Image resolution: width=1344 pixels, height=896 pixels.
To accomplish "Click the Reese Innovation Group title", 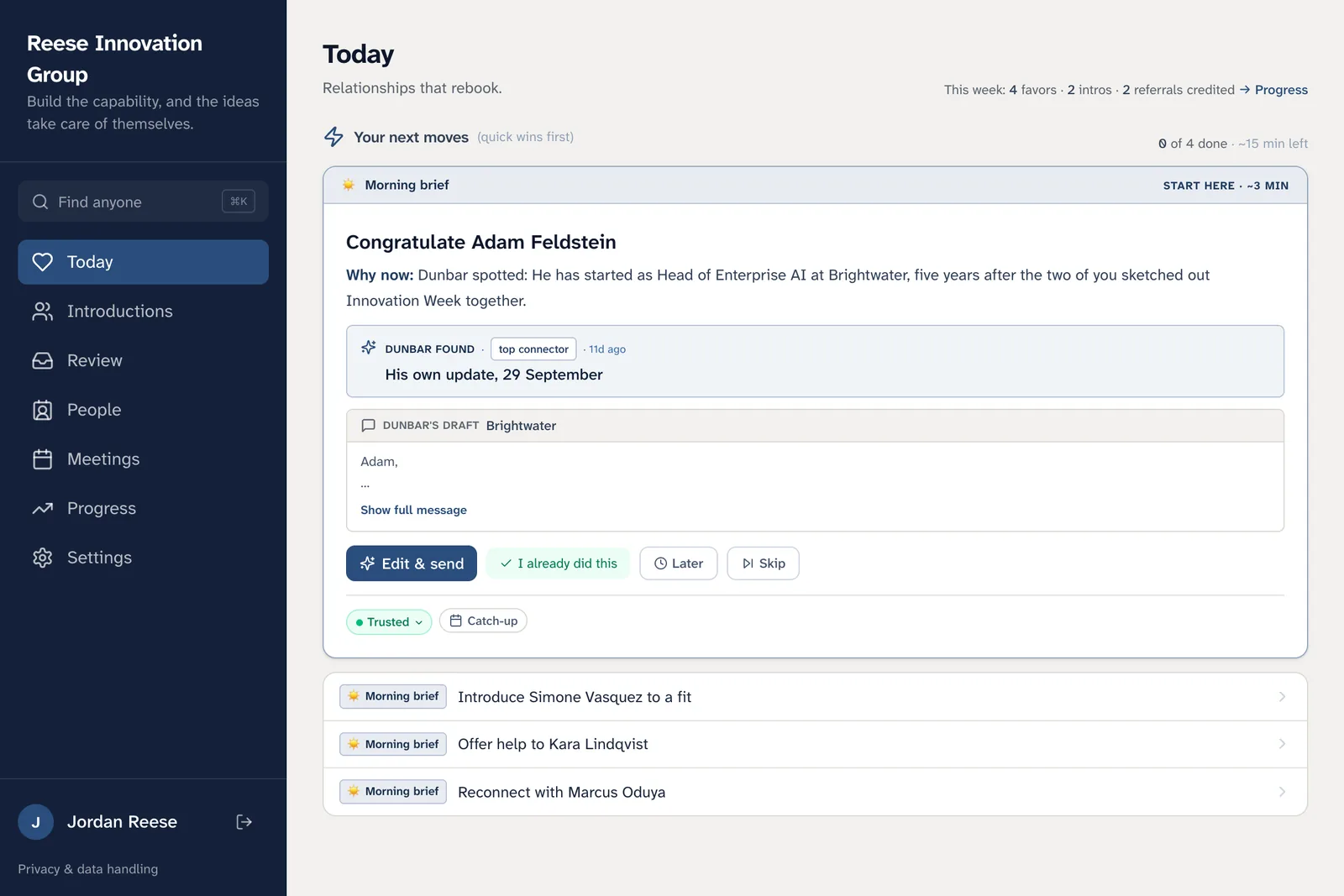I will (x=114, y=59).
